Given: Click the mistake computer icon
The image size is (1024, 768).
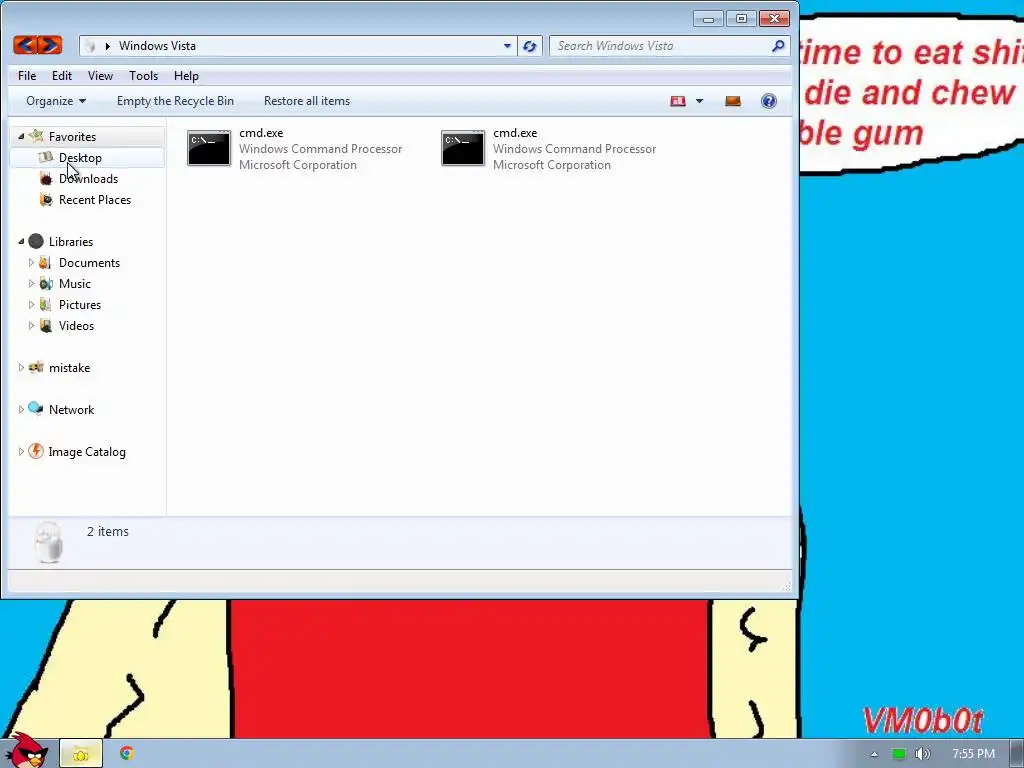Looking at the screenshot, I should tap(36, 367).
